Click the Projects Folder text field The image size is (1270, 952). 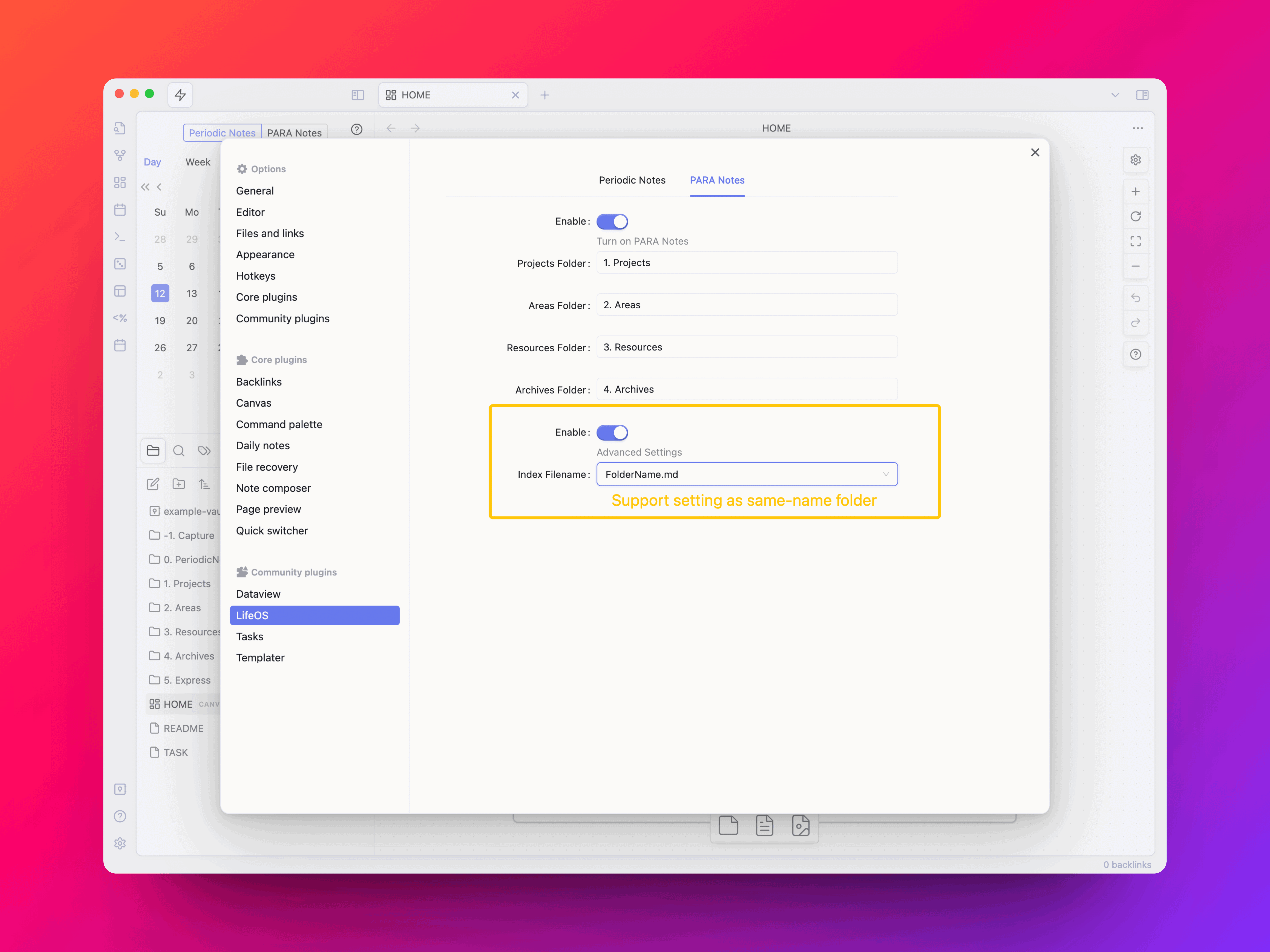click(x=746, y=263)
